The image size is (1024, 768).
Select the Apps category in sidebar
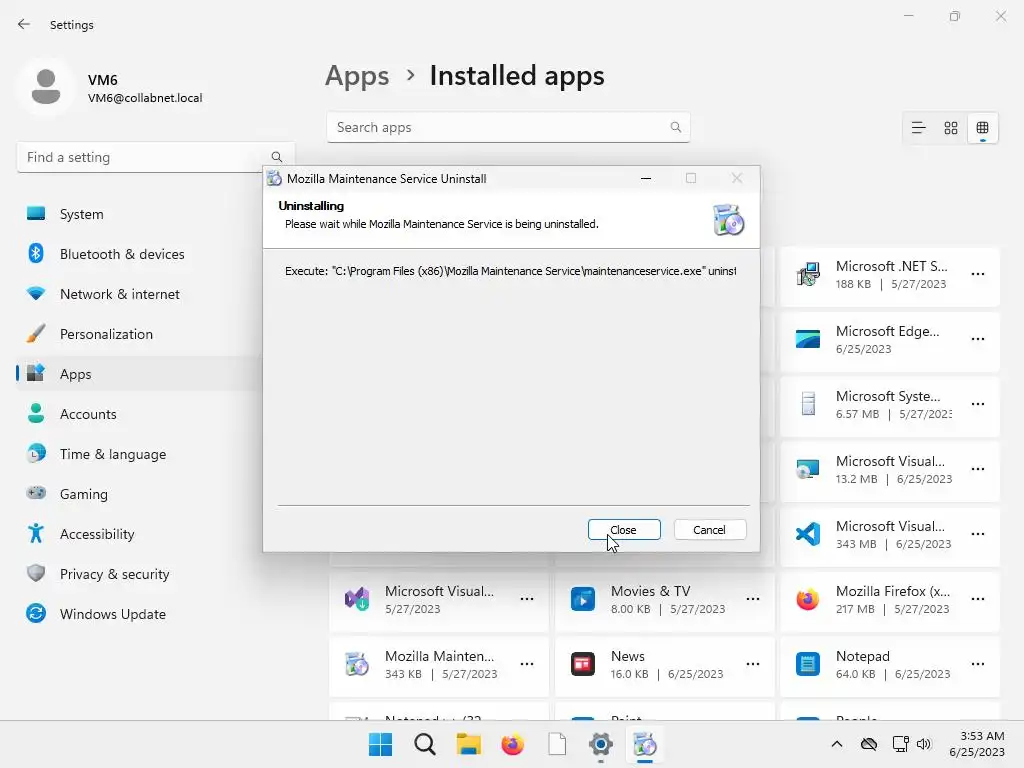(138, 374)
